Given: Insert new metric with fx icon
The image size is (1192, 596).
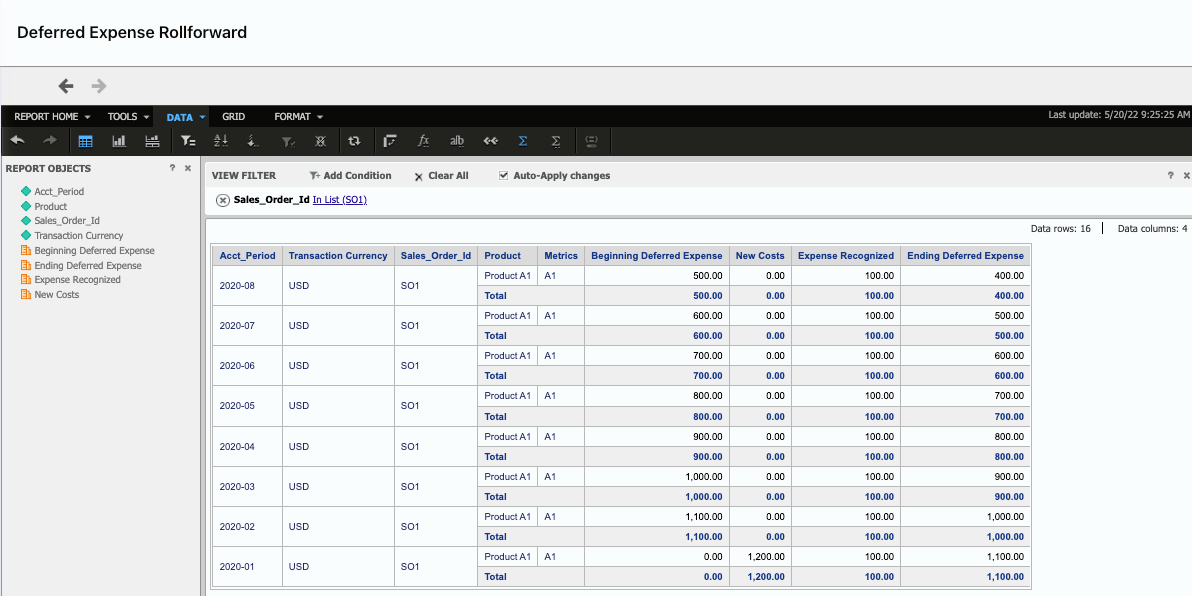Looking at the screenshot, I should (x=424, y=141).
